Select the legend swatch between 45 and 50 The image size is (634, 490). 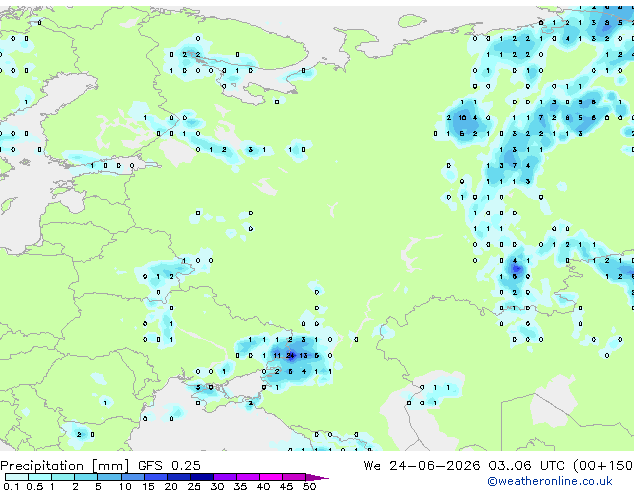point(294,477)
